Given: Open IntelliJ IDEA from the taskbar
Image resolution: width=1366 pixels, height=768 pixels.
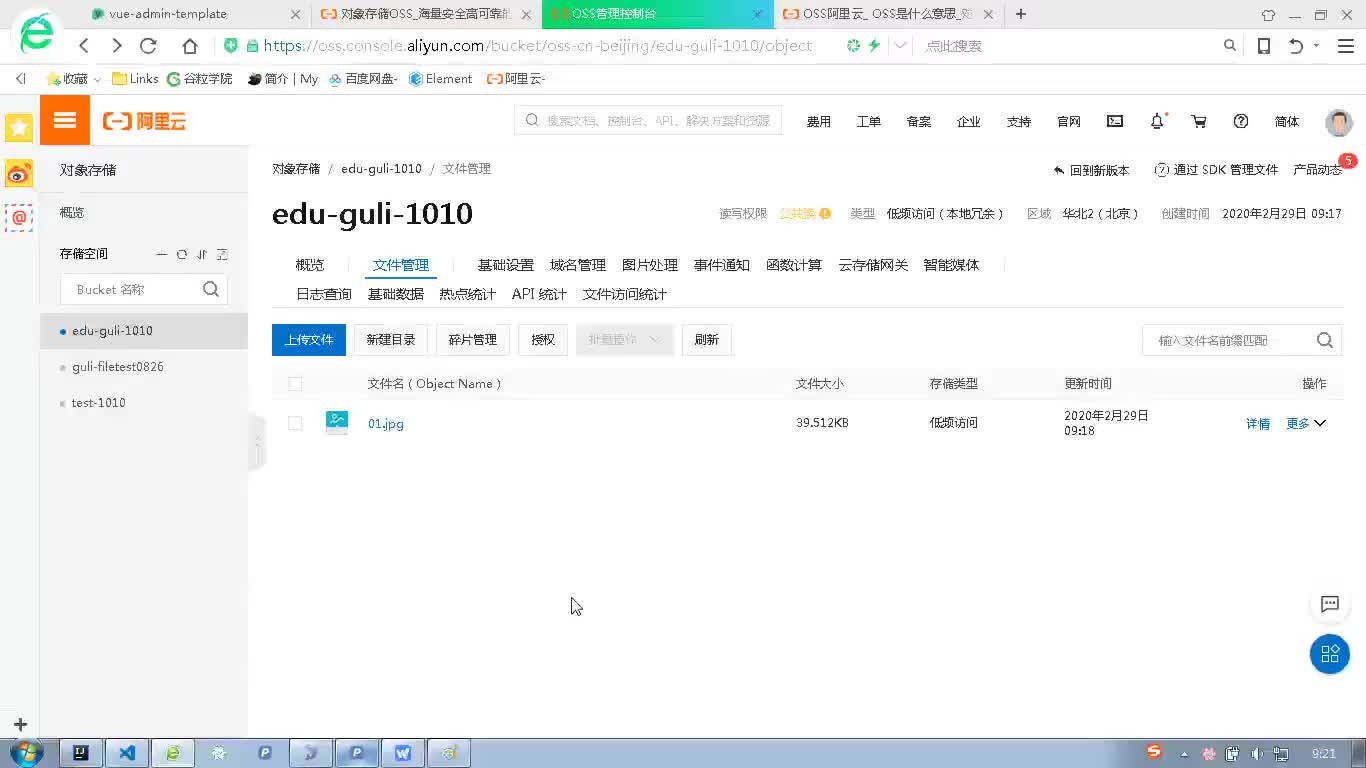Looking at the screenshot, I should [x=81, y=753].
